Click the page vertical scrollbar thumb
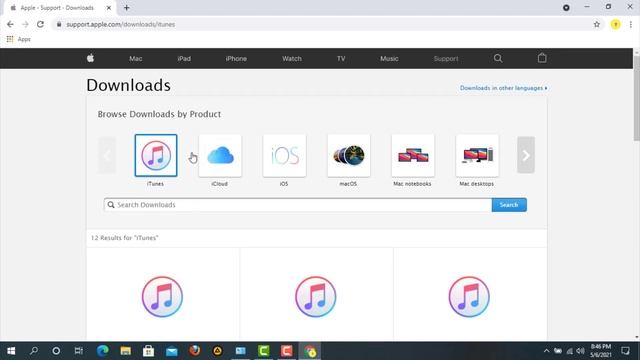This screenshot has width=640, height=360. click(637, 98)
